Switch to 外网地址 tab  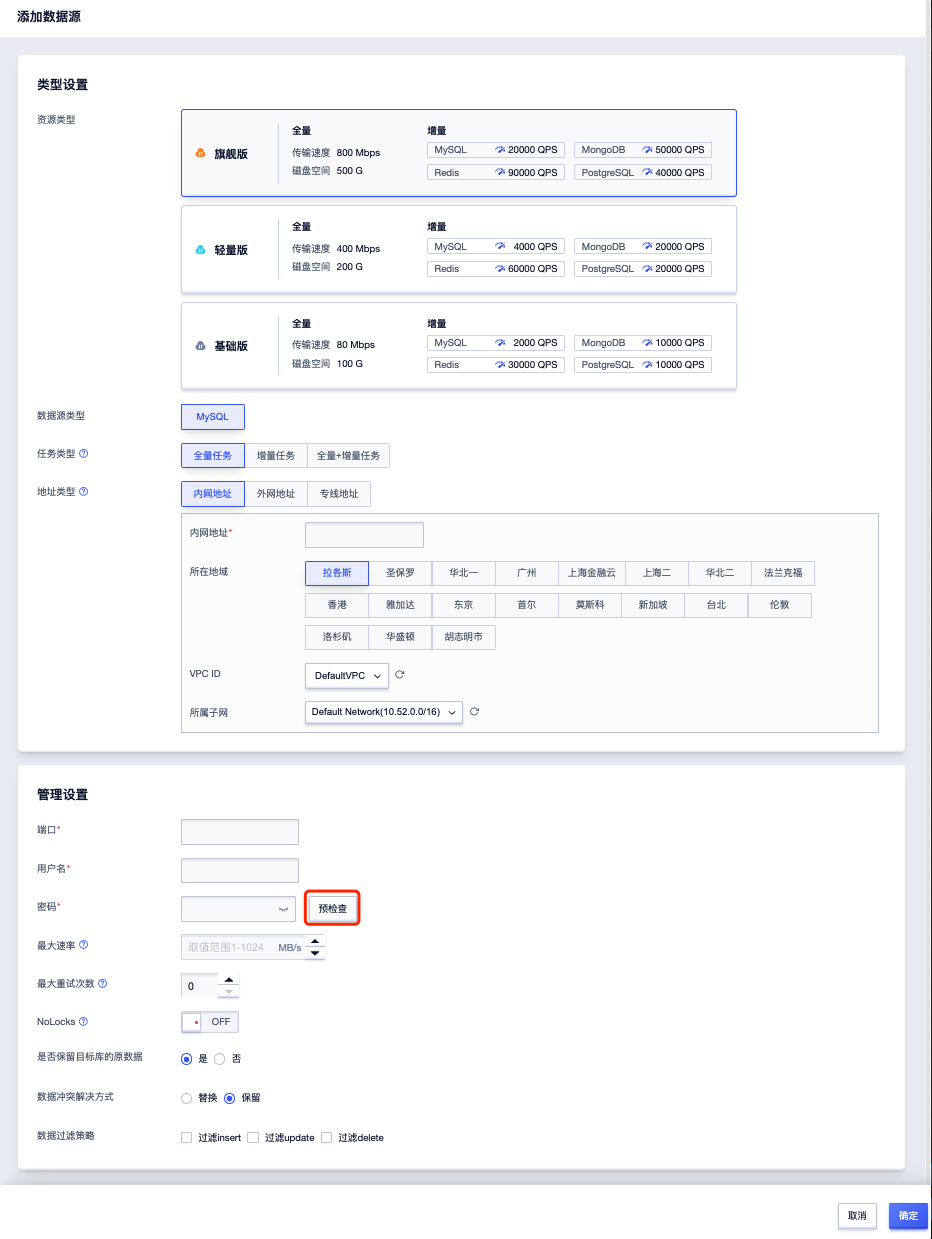point(275,494)
